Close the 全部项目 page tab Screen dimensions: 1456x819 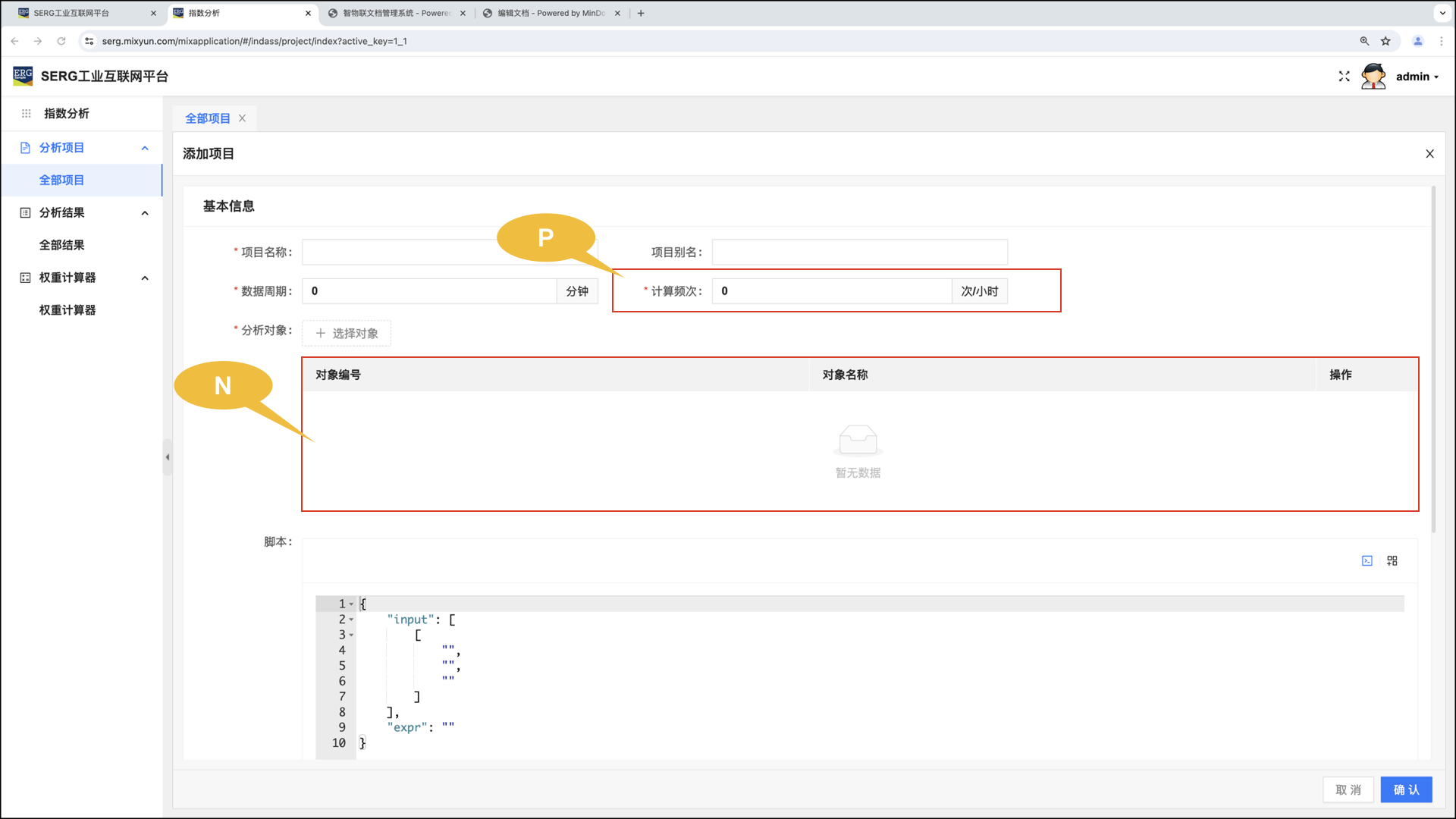coord(243,118)
